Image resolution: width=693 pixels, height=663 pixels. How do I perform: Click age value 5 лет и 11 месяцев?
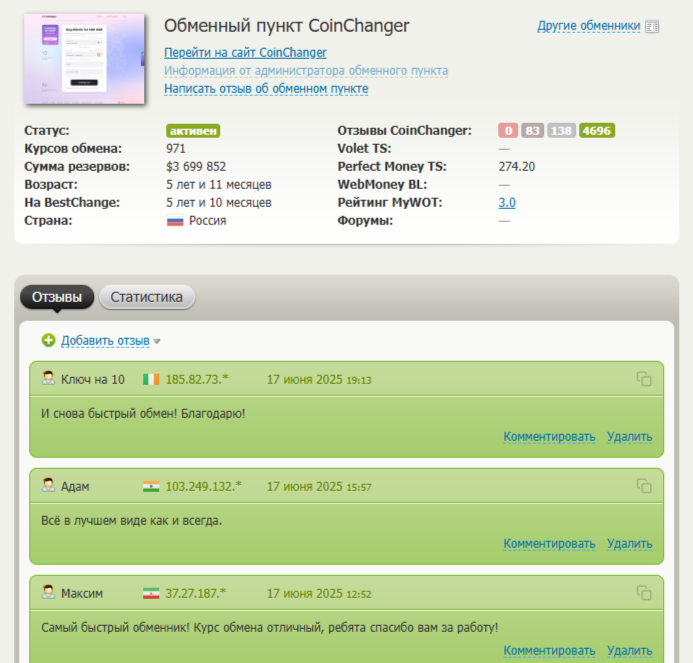click(x=219, y=185)
